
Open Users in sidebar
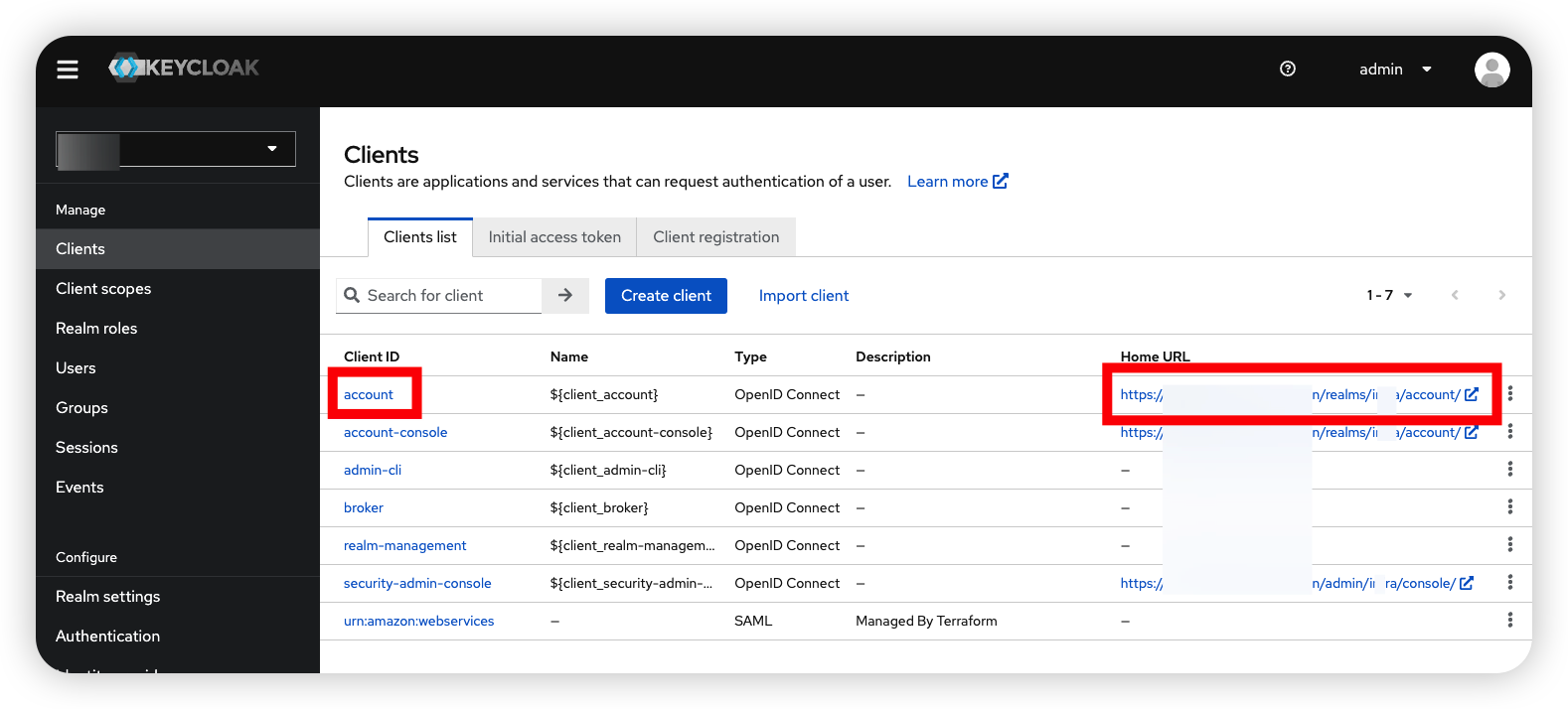pyautogui.click(x=178, y=368)
